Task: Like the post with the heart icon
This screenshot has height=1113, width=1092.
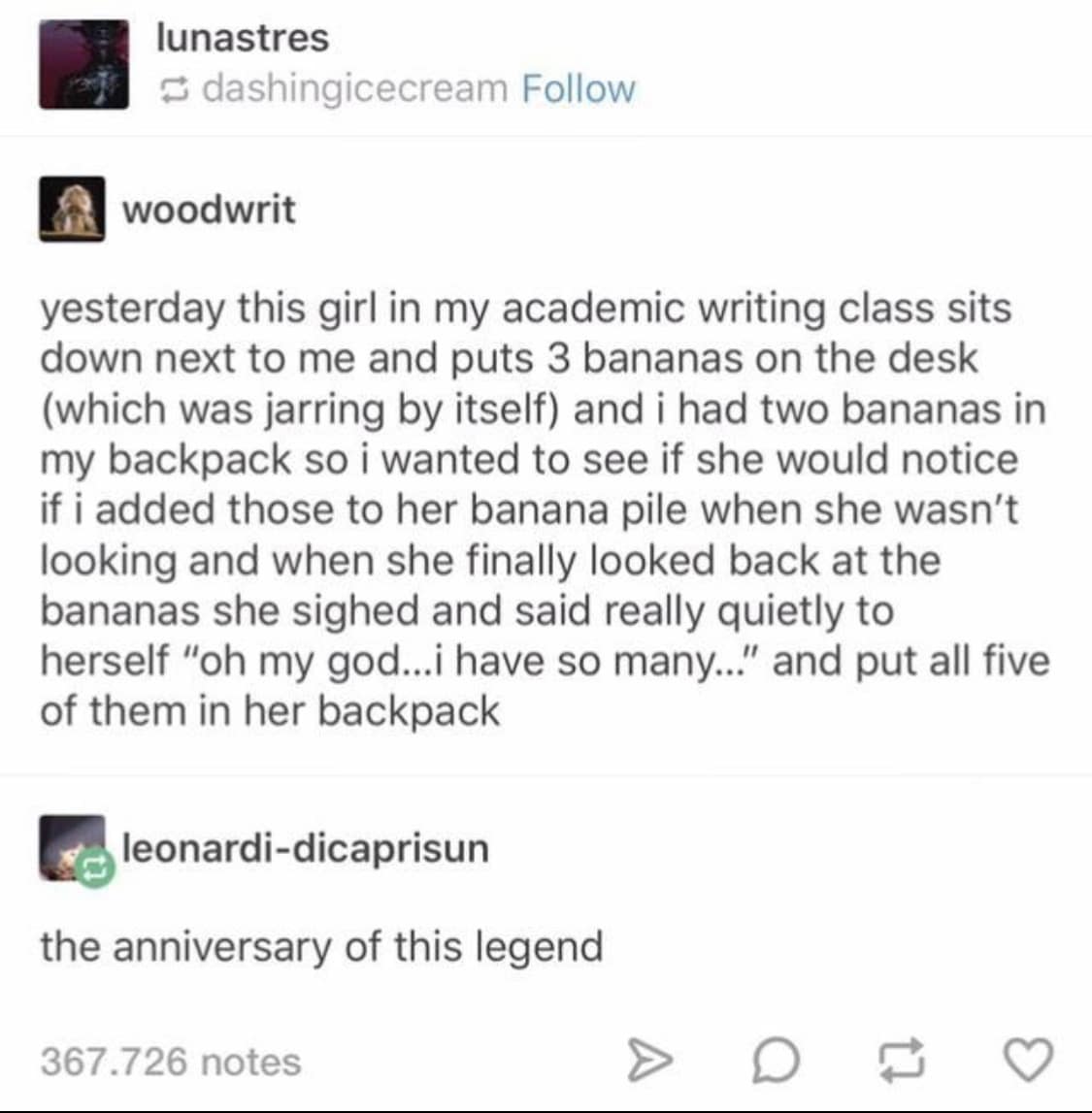Action: (1028, 1060)
